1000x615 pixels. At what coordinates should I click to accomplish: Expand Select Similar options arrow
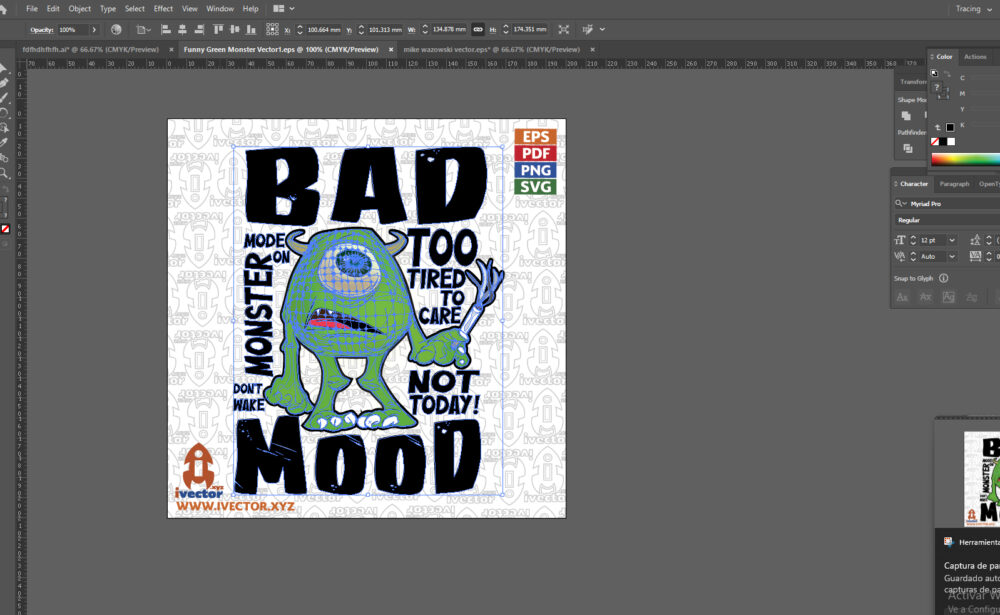point(603,29)
